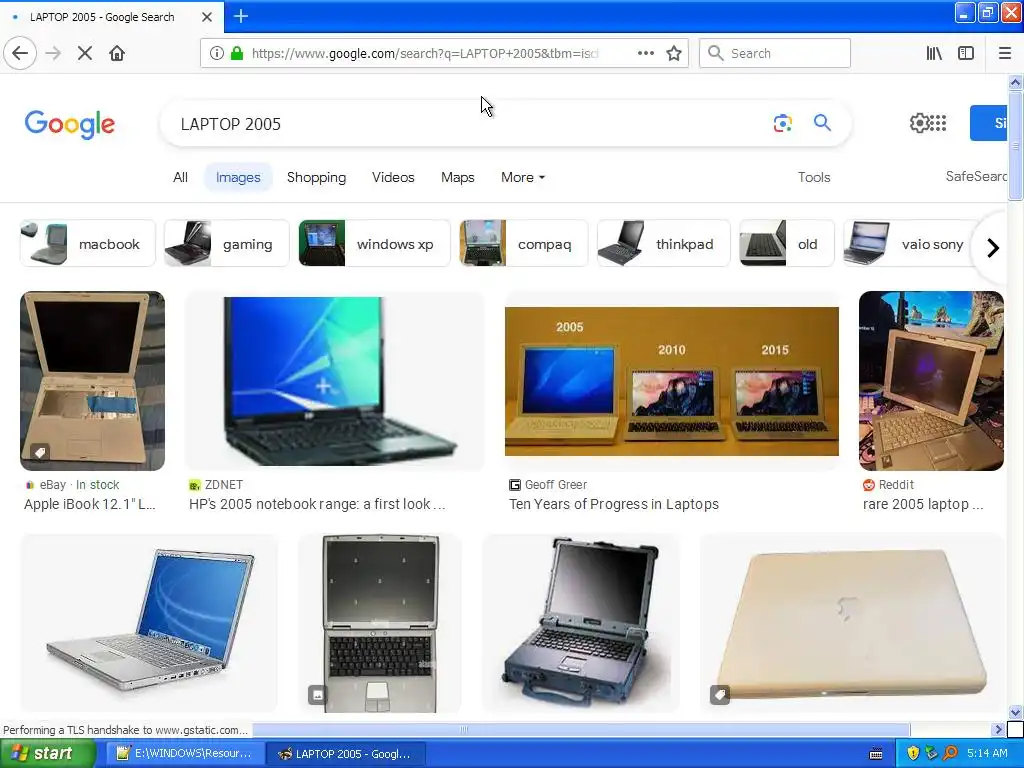Select the macbook suggestion chip

88,244
